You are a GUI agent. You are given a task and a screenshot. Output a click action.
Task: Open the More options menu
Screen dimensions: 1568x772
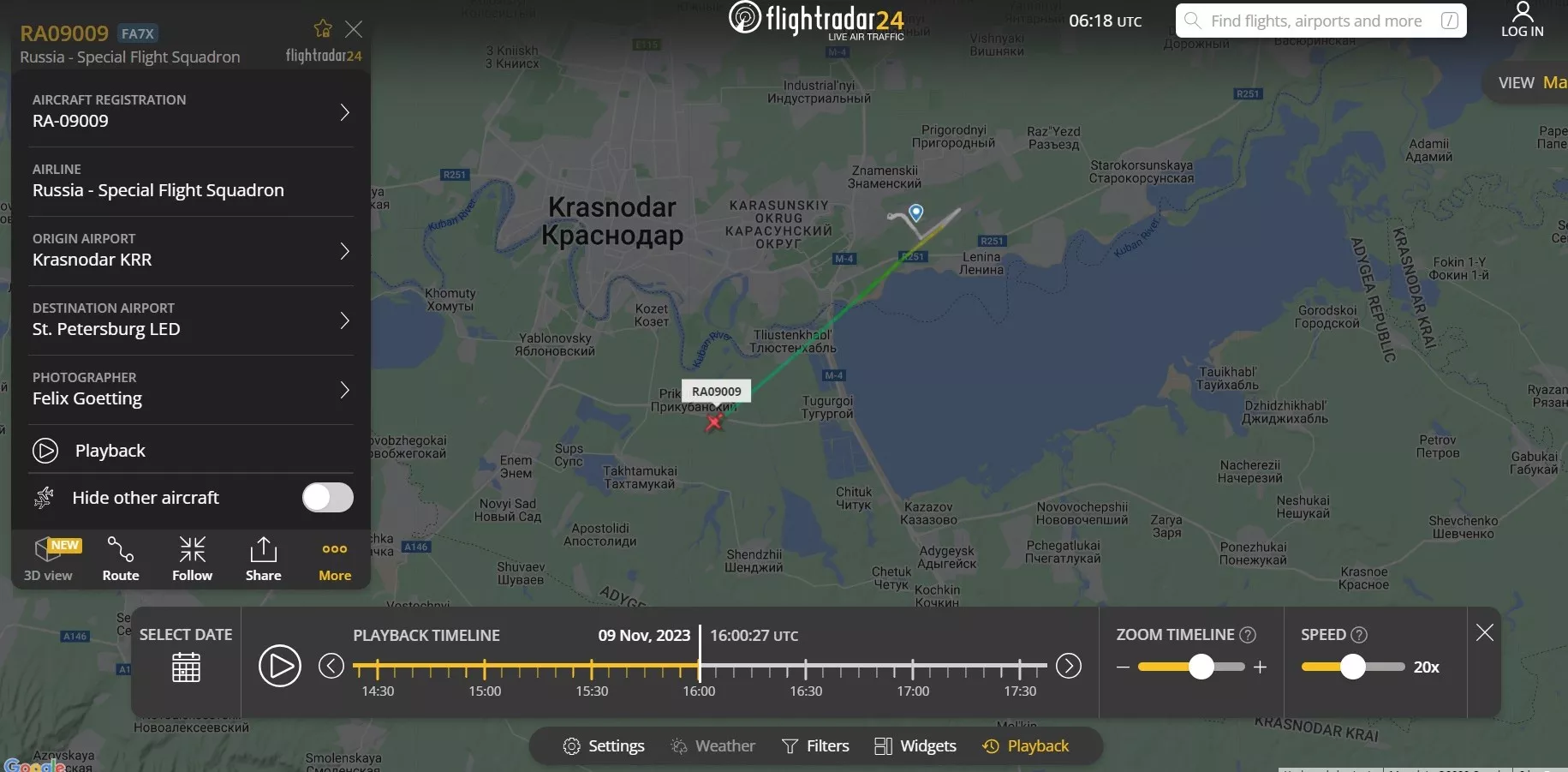[x=335, y=559]
